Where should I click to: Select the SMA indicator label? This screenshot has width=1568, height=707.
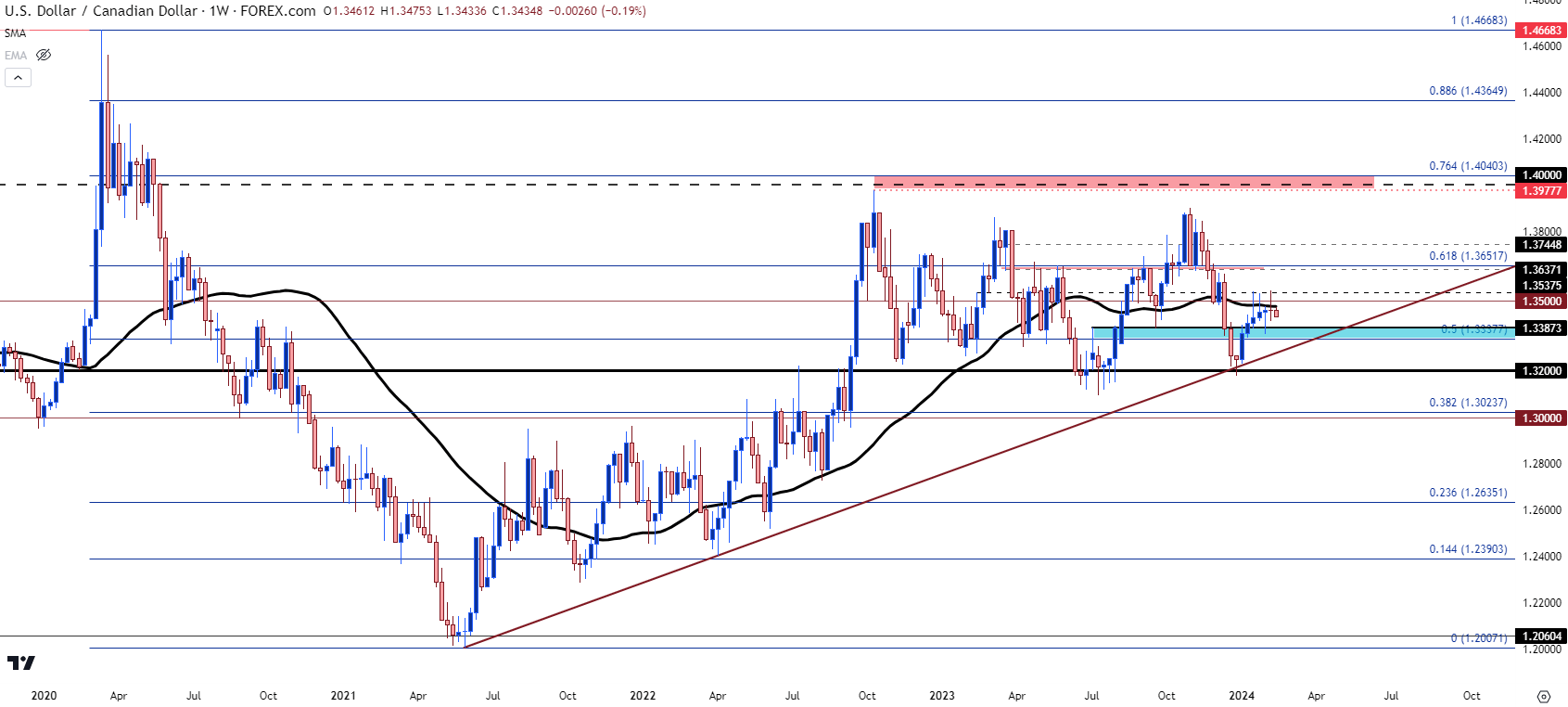[x=16, y=33]
